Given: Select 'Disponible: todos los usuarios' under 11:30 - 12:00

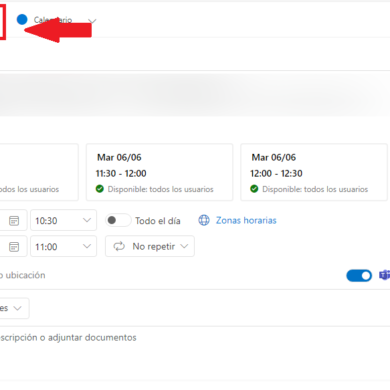Looking at the screenshot, I should (x=160, y=189).
